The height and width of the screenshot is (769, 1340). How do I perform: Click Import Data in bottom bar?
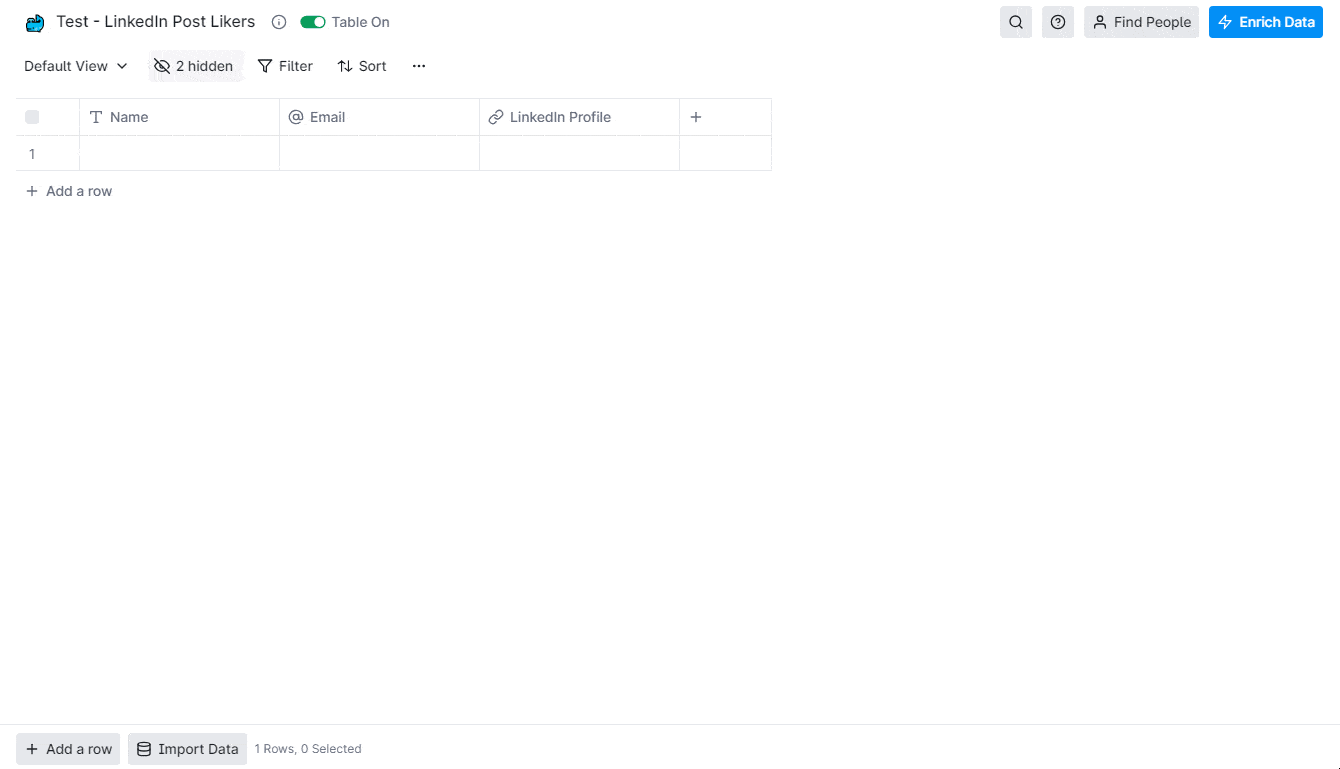click(x=187, y=749)
